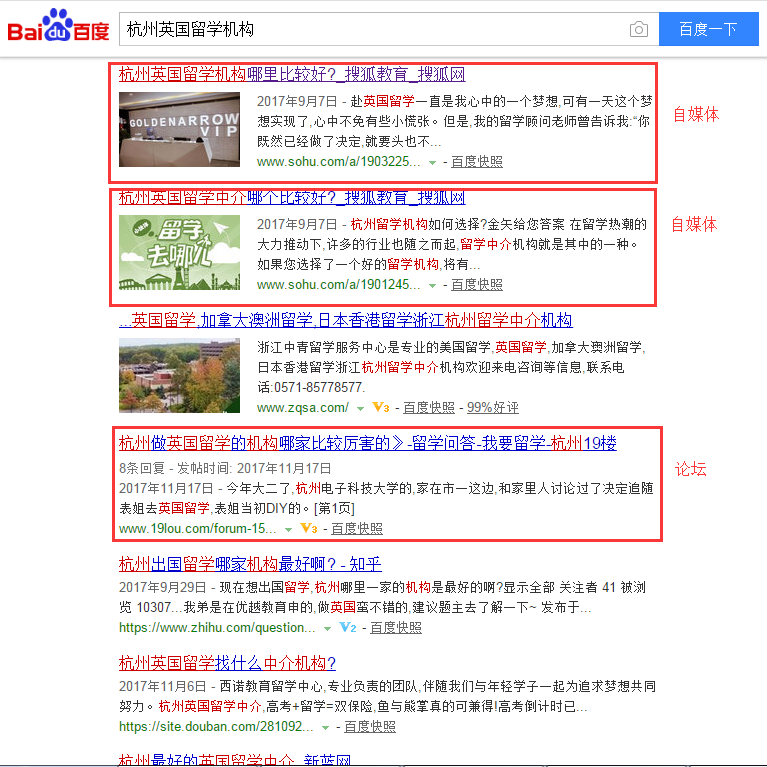767x767 pixels.
Task: Open 99%好评 rating link
Action: click(x=493, y=407)
